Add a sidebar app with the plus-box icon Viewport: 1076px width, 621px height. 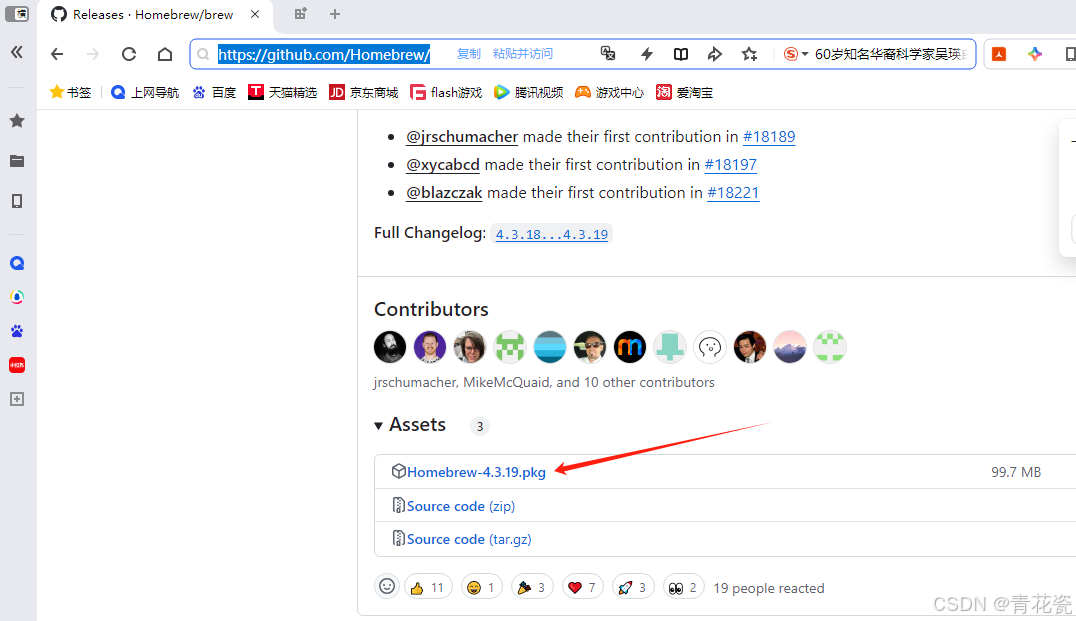click(17, 399)
